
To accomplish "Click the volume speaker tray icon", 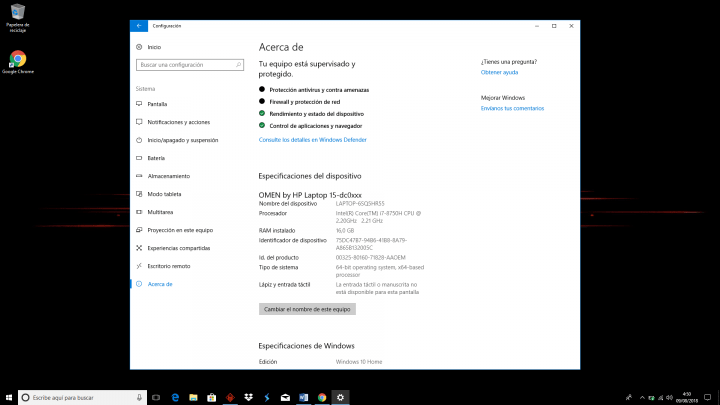I will point(669,398).
